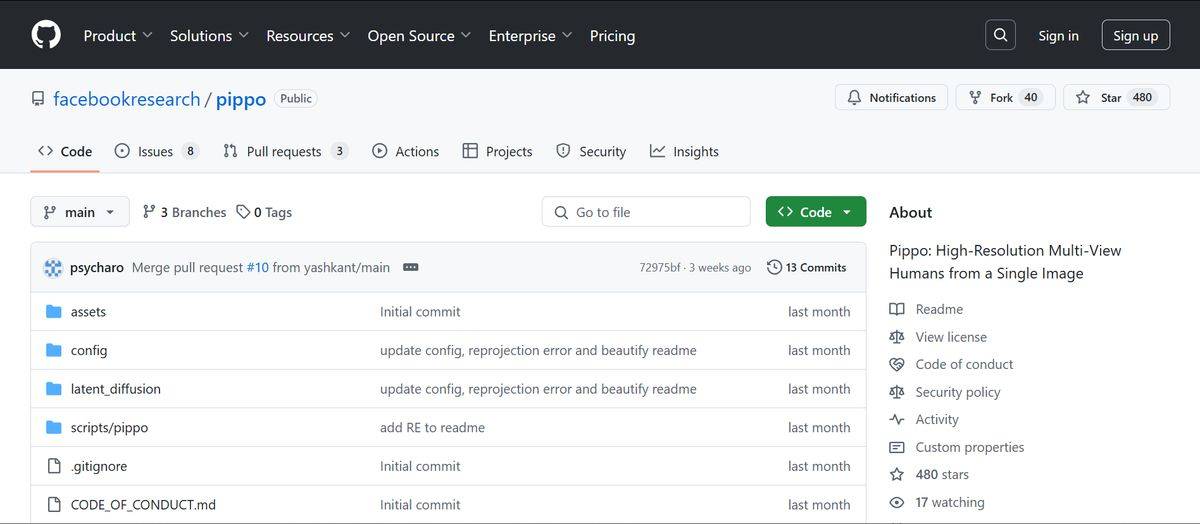Open config's 'update config, reprojection error' commit message

(538, 350)
